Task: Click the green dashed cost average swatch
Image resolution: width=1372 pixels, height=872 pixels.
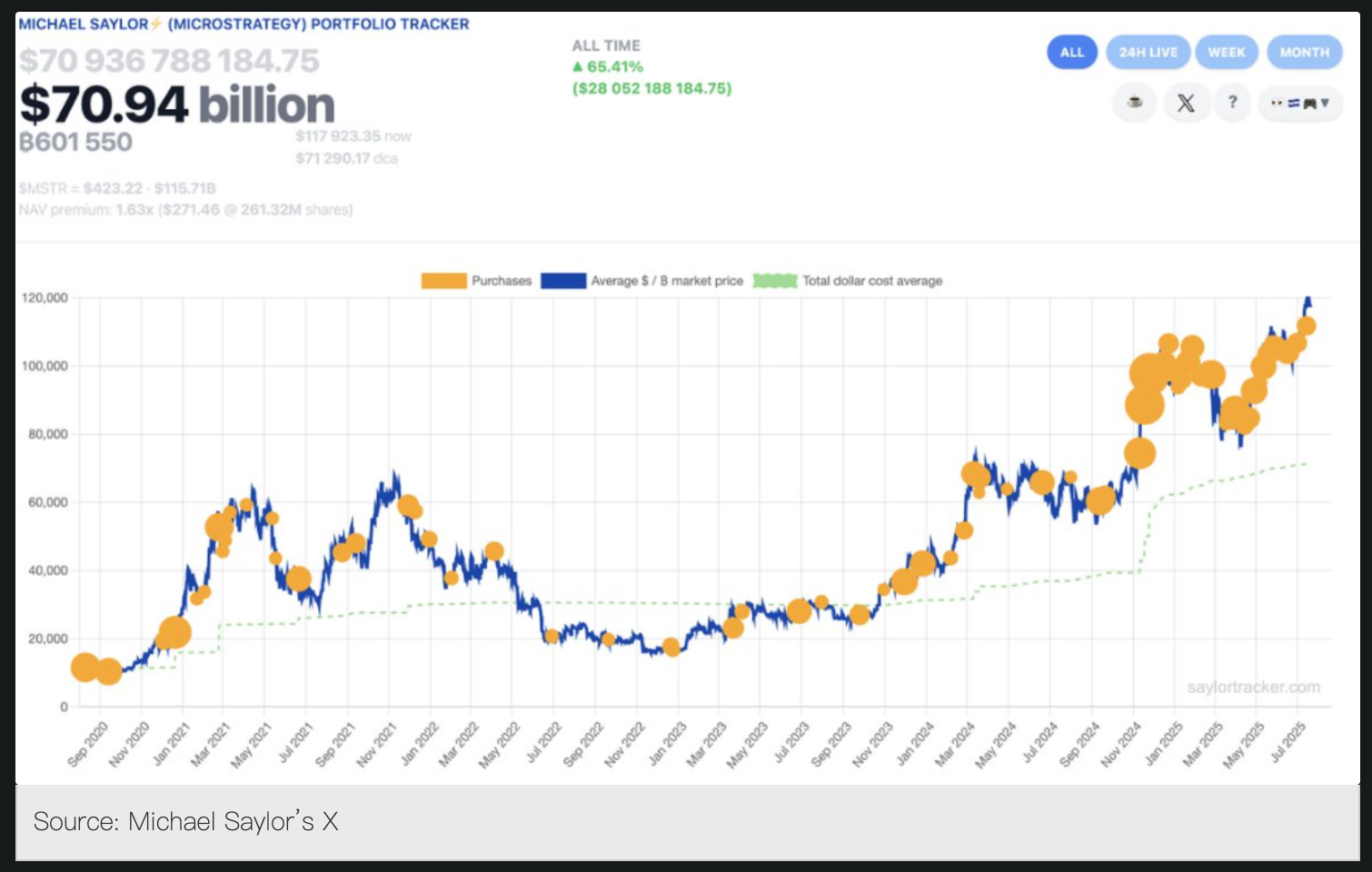Action: (x=775, y=281)
